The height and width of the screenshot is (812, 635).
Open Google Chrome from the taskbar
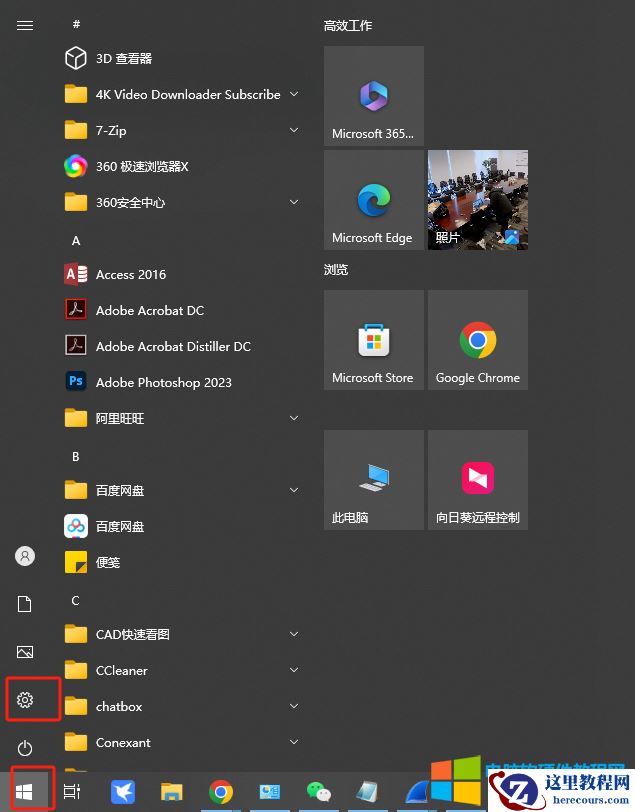coord(221,792)
